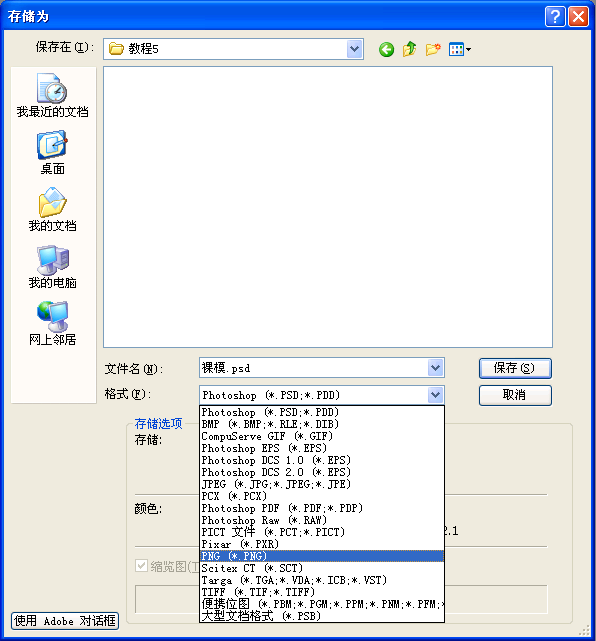Select Photoshop EPS format

point(322,448)
